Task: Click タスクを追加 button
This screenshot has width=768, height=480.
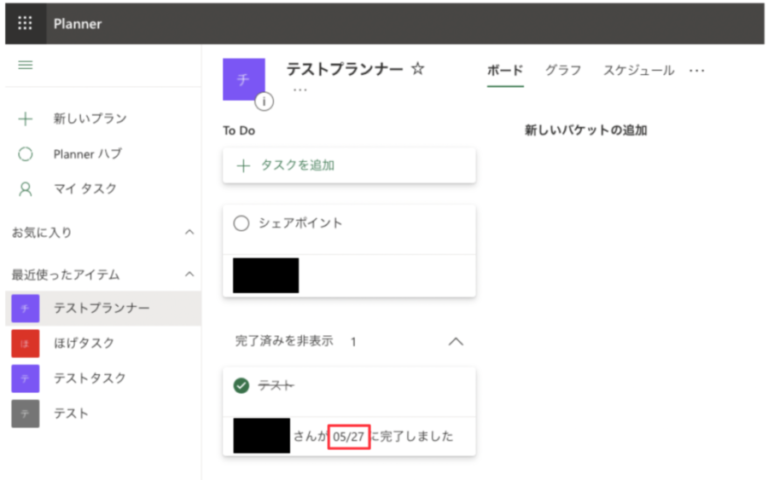Action: tap(348, 166)
